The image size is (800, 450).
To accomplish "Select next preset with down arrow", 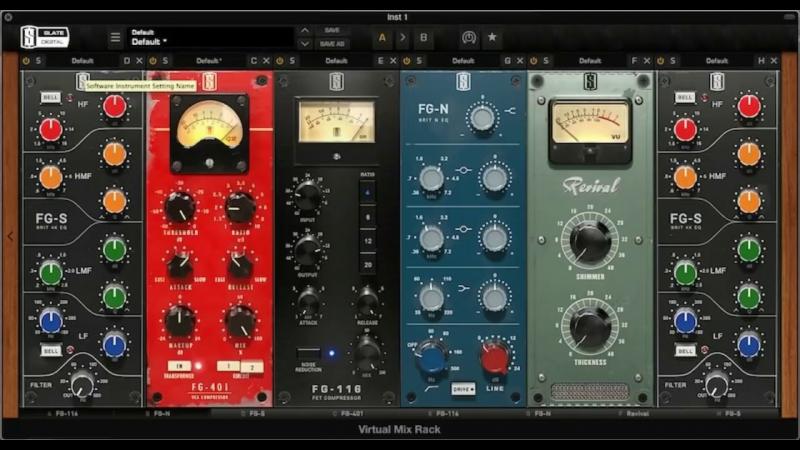I will [x=305, y=44].
